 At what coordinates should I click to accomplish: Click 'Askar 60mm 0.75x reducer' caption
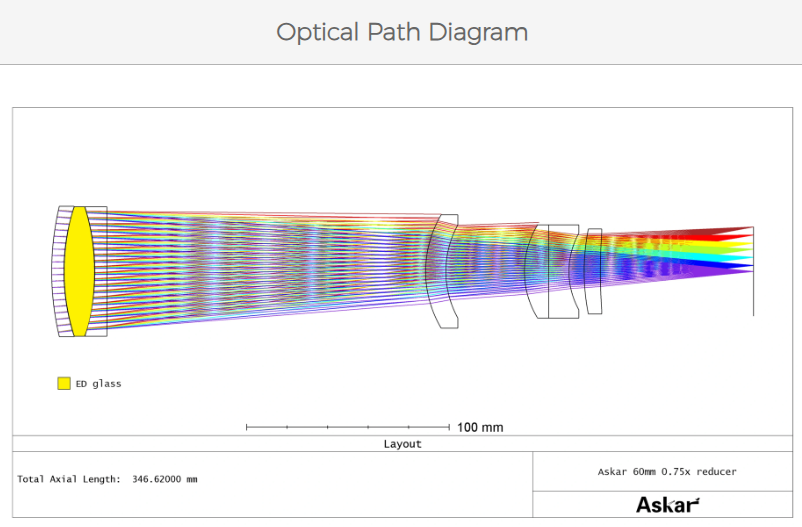click(667, 471)
